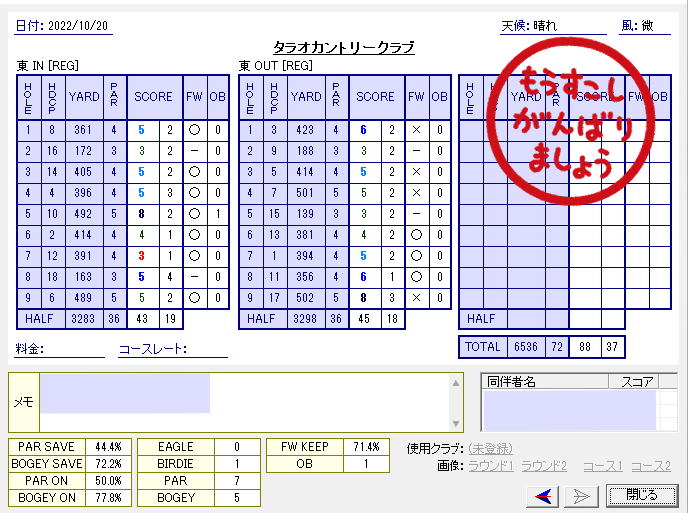Click the BOGEY count 5
This screenshot has height=513, width=688.
coord(237,498)
